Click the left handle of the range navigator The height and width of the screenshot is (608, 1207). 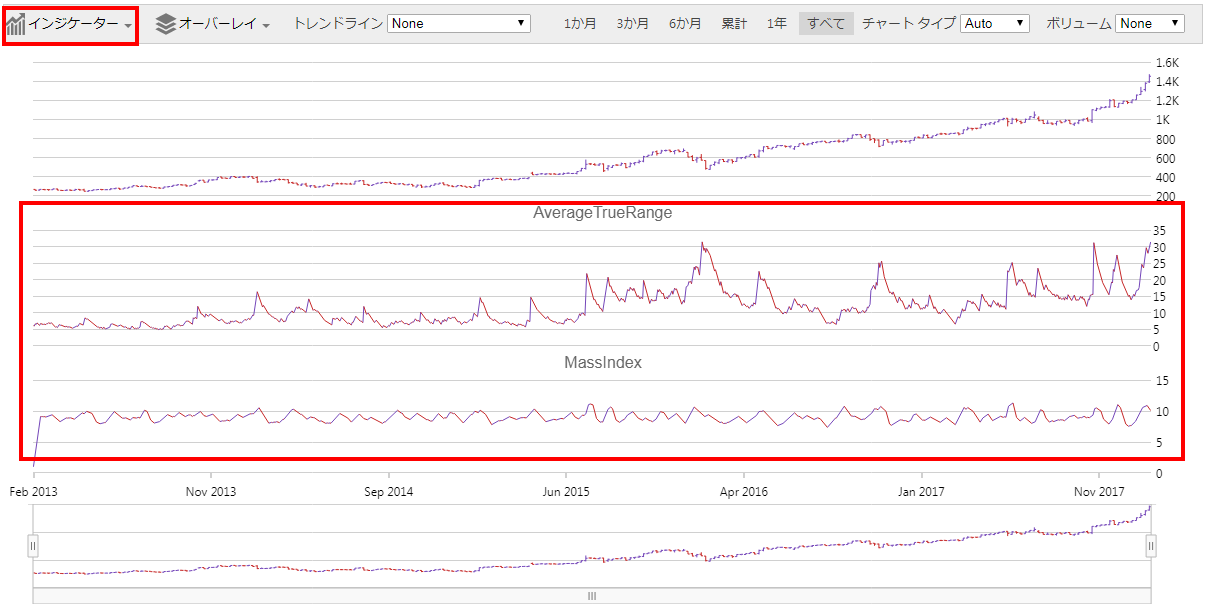[x=35, y=546]
